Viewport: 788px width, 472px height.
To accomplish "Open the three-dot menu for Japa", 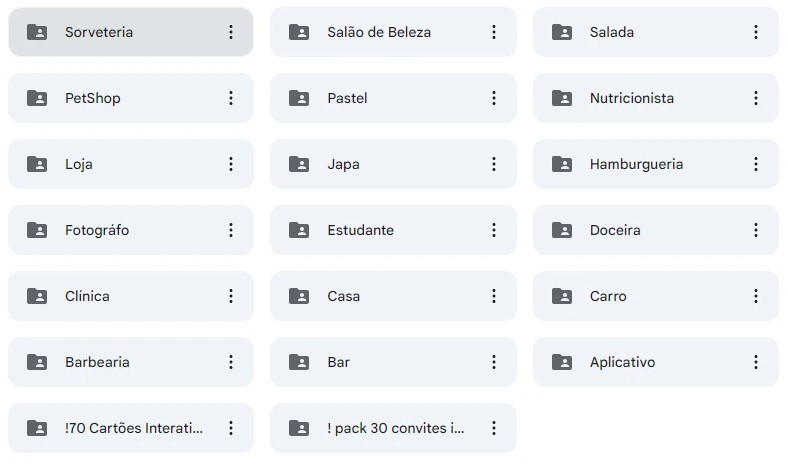I will [x=493, y=164].
